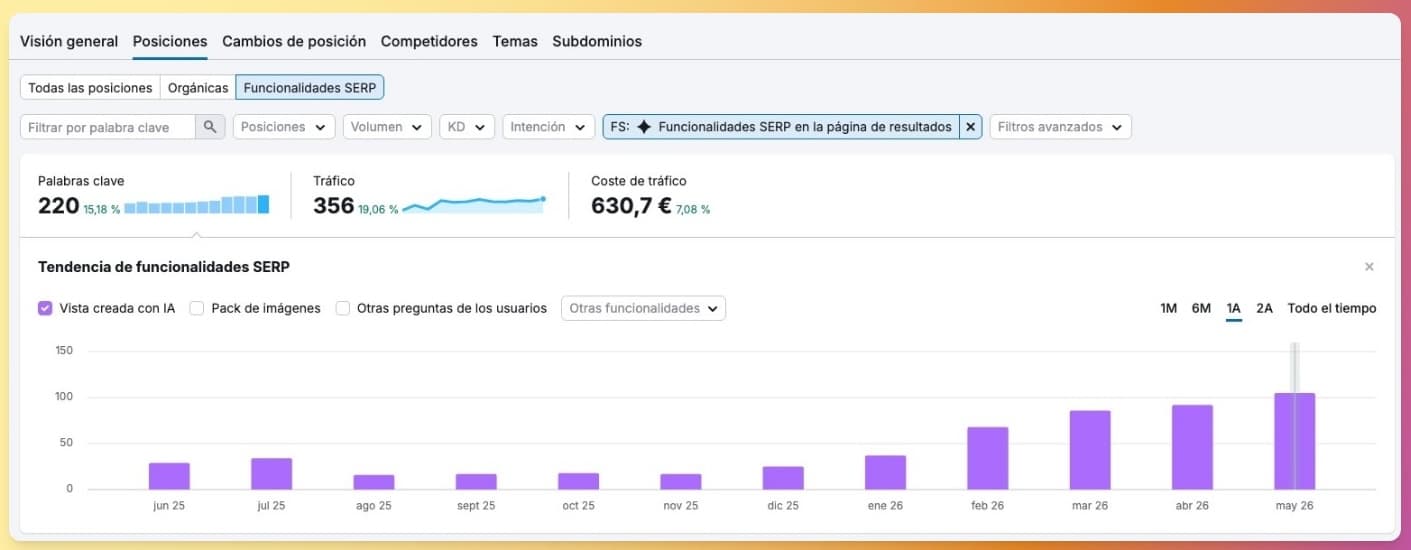Select the Orgánicas positions button
The height and width of the screenshot is (550, 1411).
click(198, 88)
